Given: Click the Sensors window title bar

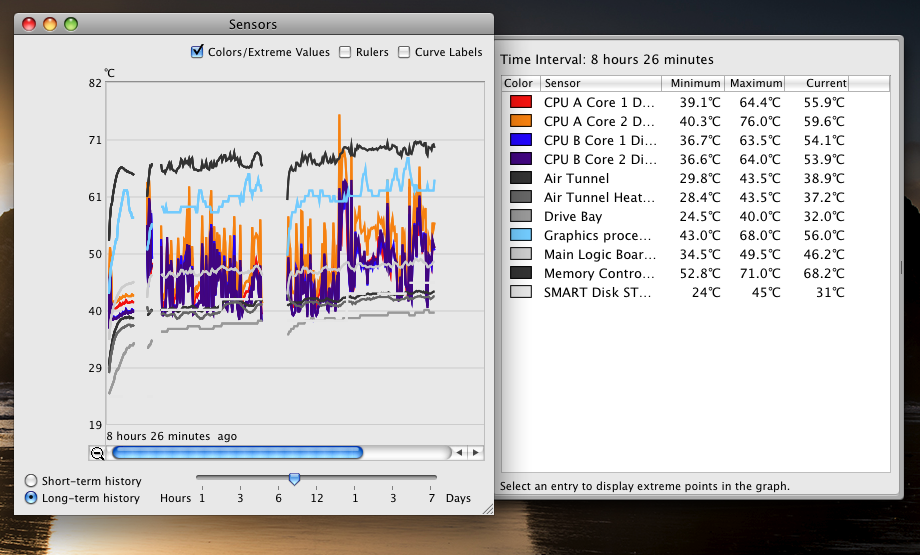Looking at the screenshot, I should [x=253, y=24].
